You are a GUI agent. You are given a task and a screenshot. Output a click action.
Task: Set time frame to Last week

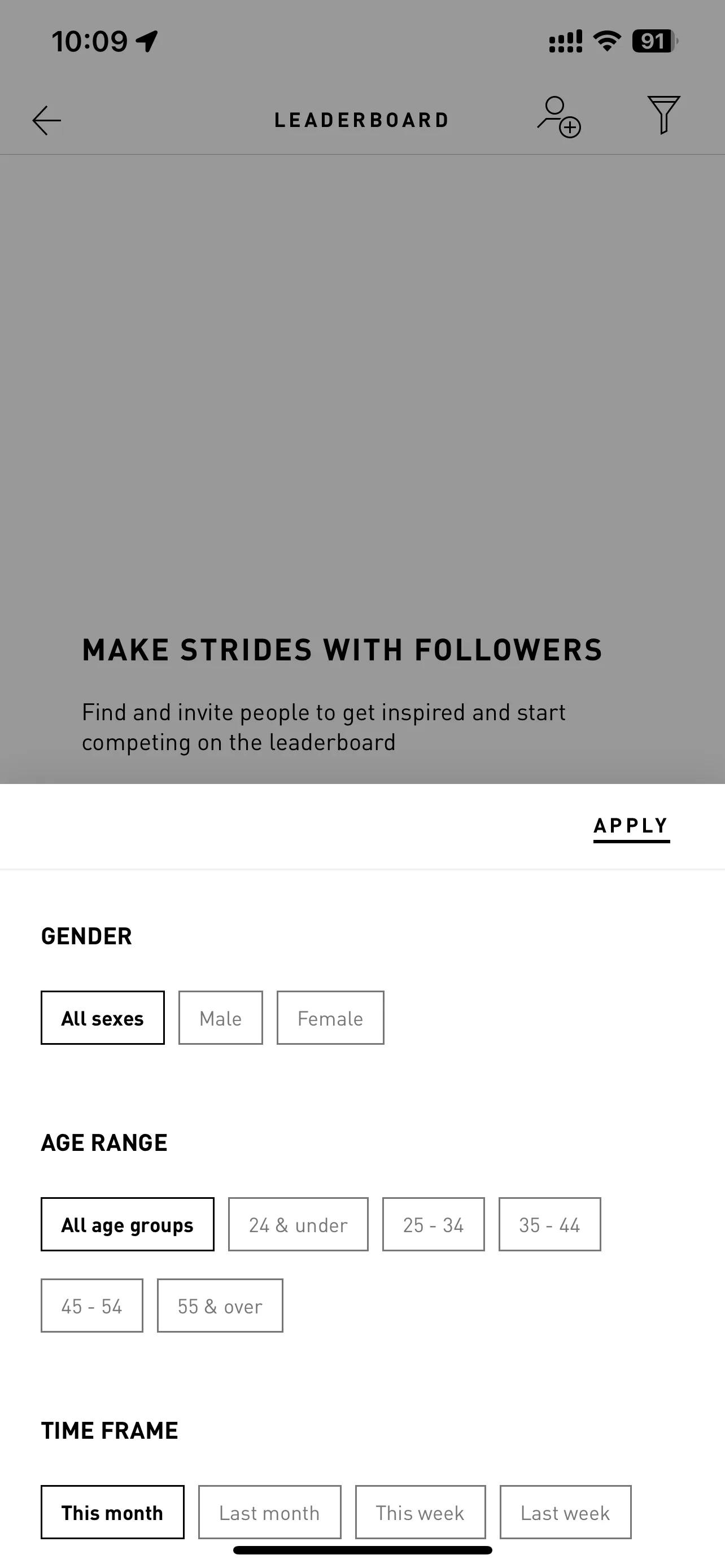[x=566, y=1512]
